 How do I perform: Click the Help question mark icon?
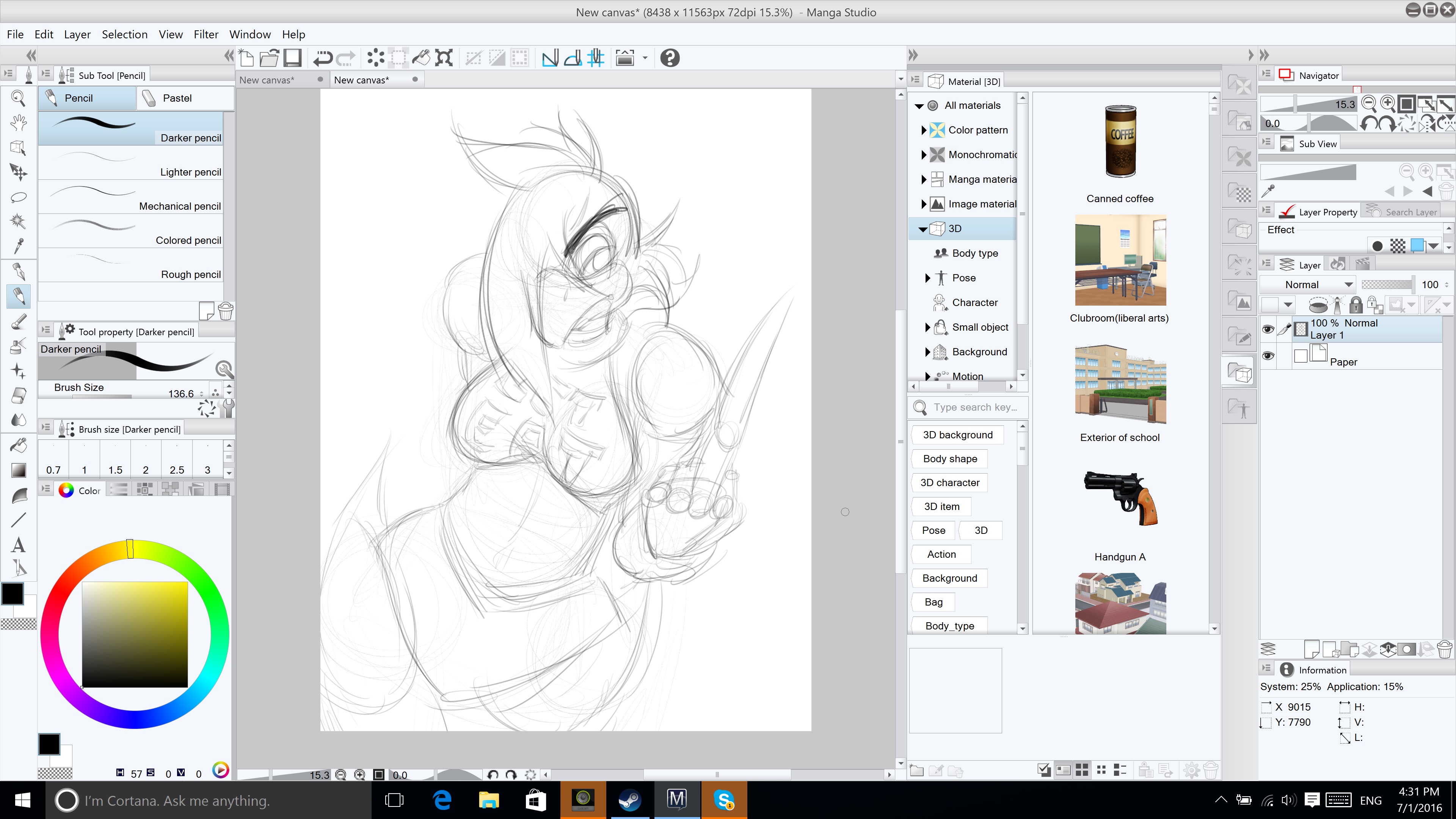[670, 58]
